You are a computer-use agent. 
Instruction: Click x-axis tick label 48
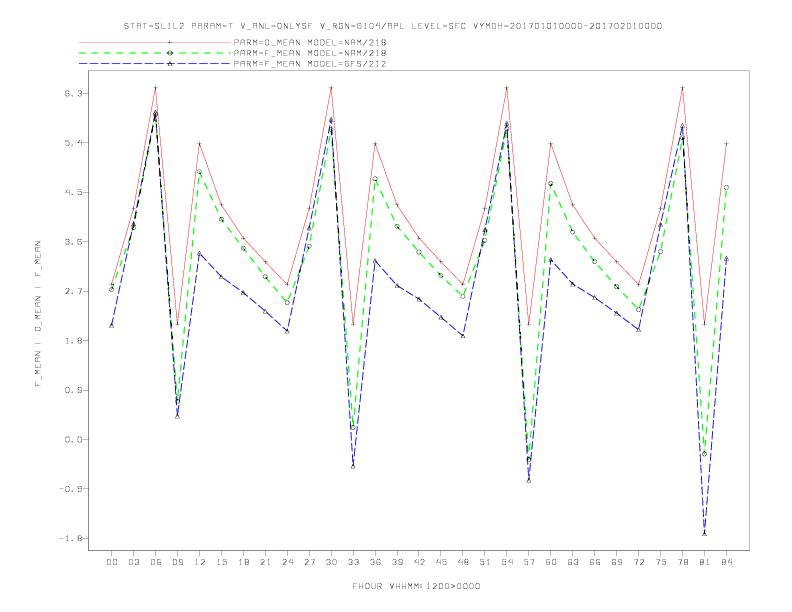coord(463,562)
